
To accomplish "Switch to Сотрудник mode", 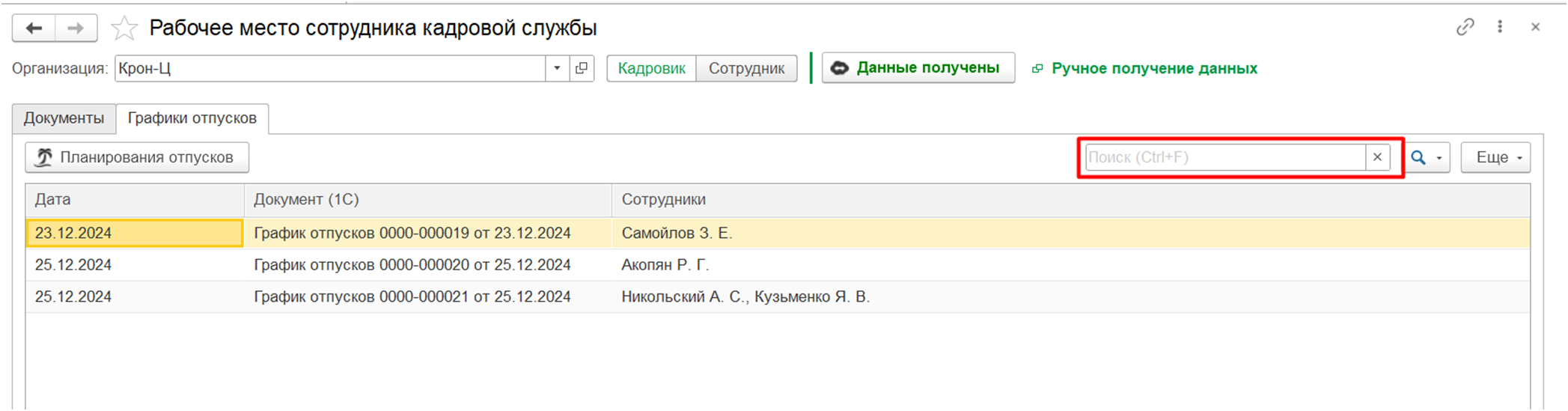I will click(746, 68).
